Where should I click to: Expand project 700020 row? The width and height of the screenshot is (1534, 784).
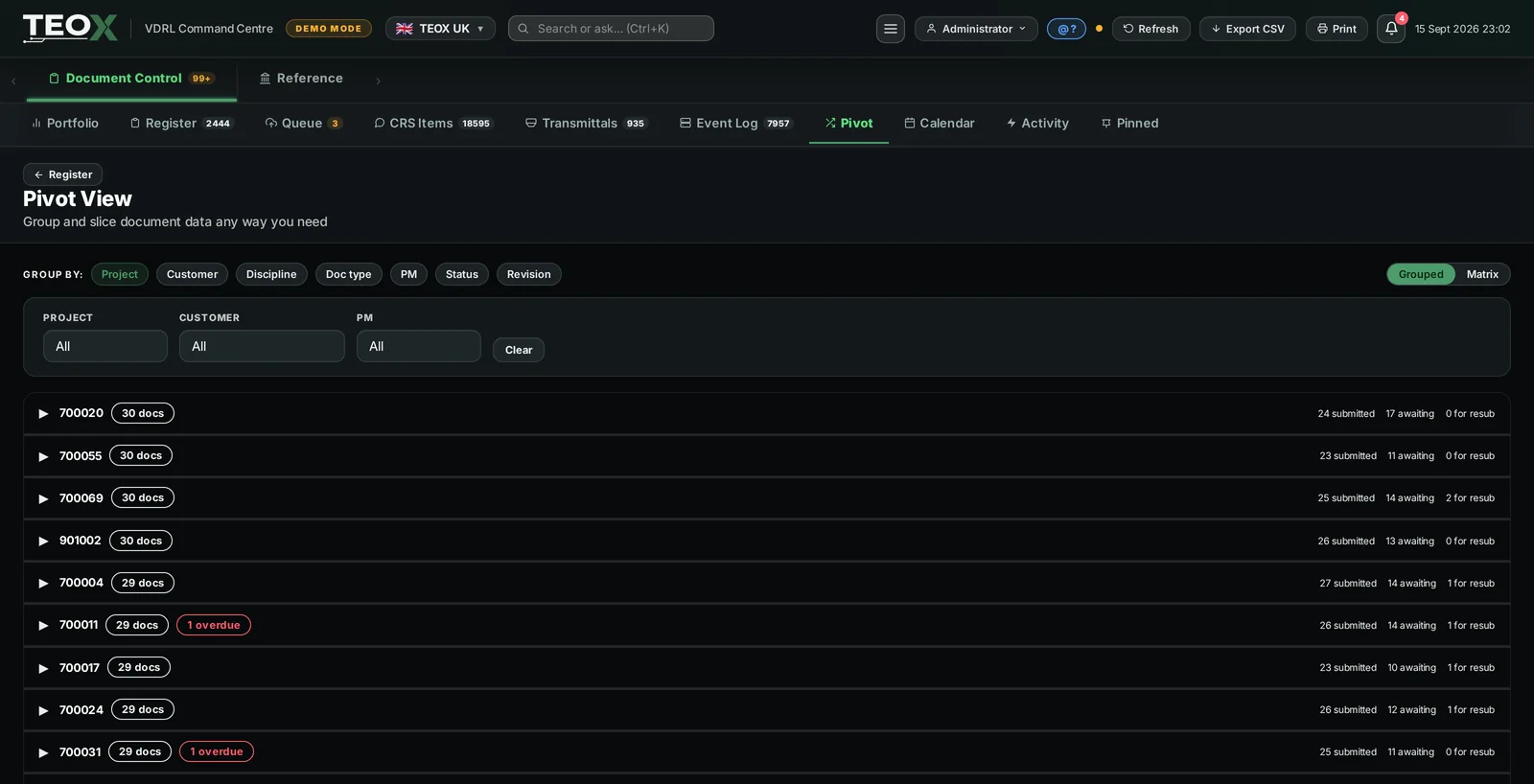coord(767,413)
